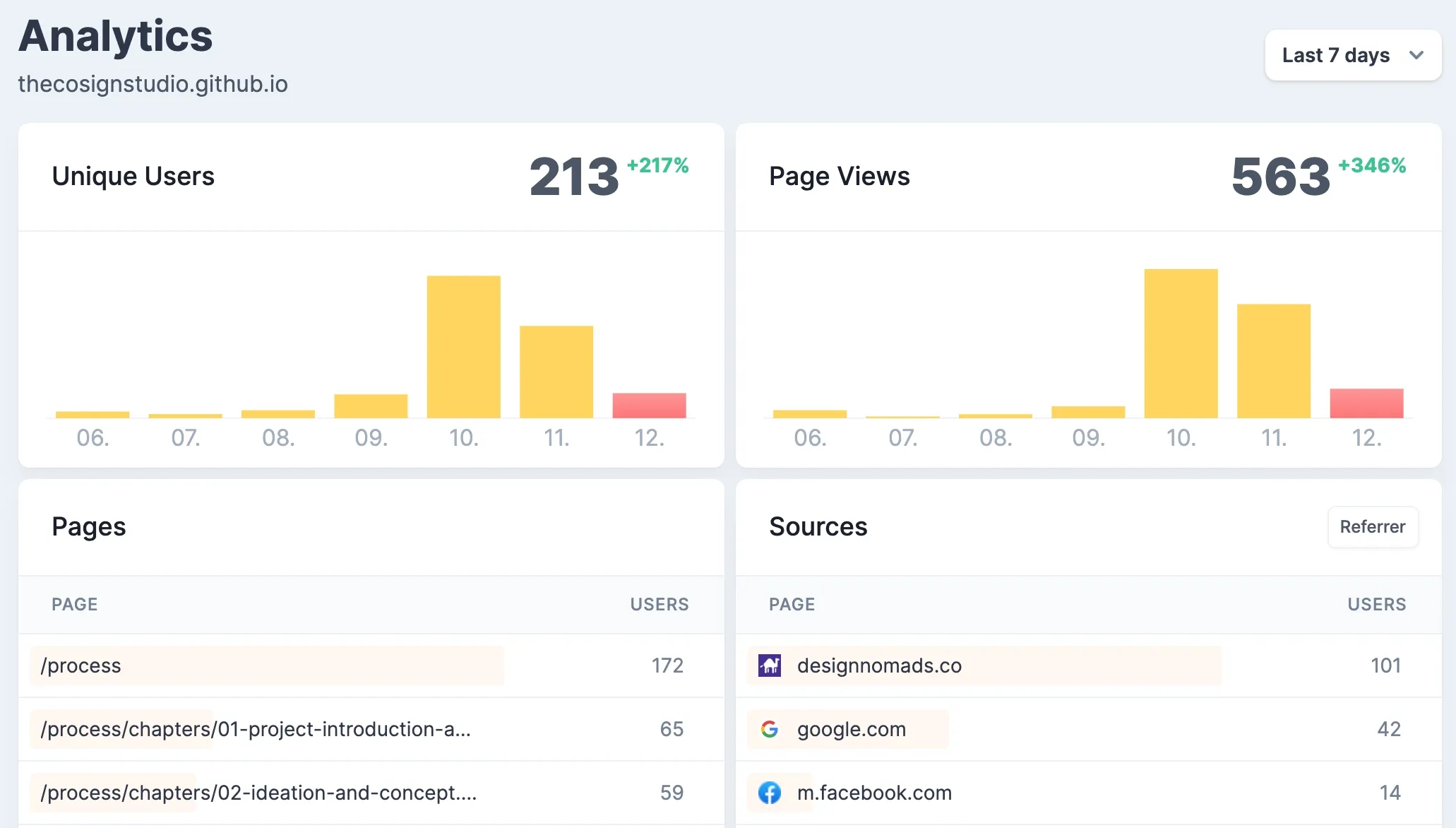Click the Facebook logo icon
1456x828 pixels.
(x=769, y=793)
